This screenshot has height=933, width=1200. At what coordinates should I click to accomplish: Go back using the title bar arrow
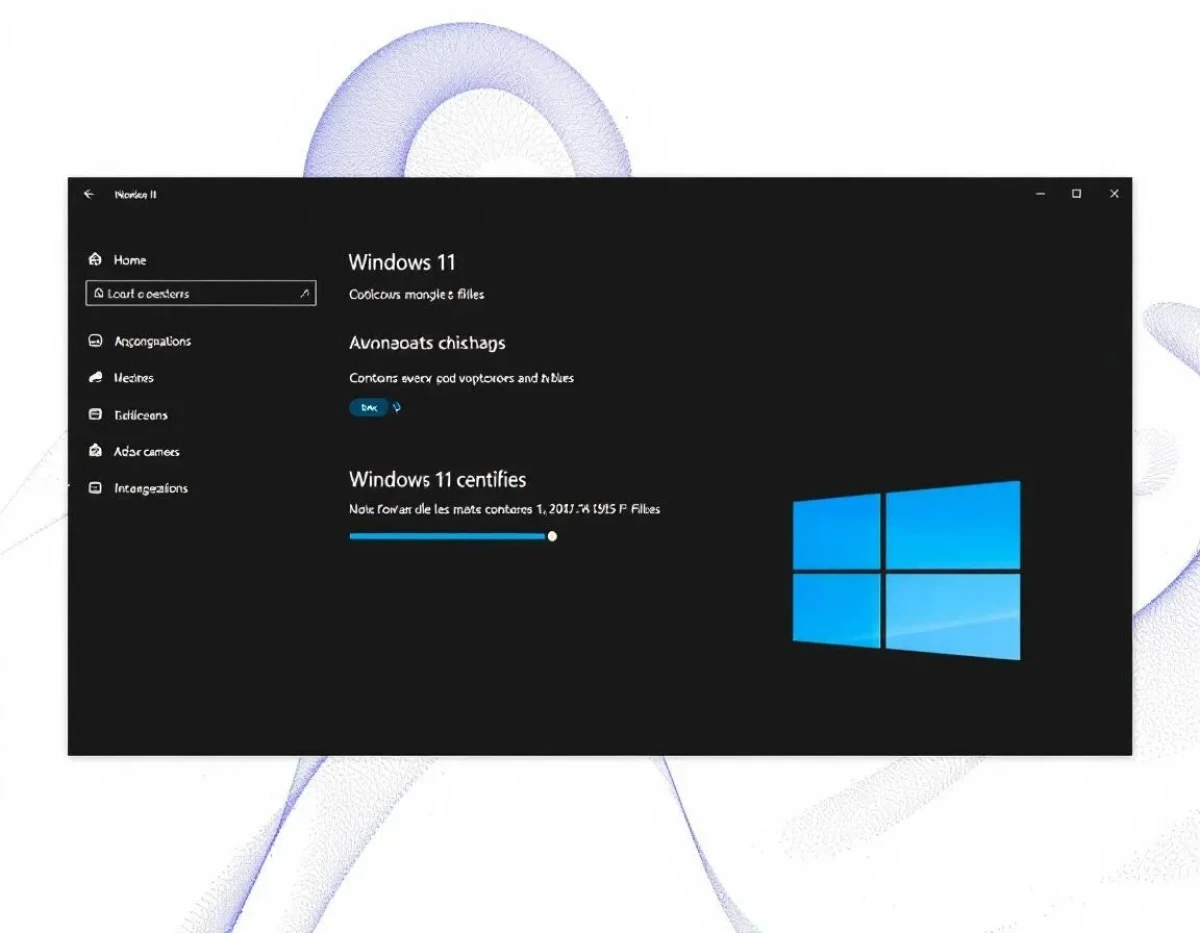click(89, 194)
